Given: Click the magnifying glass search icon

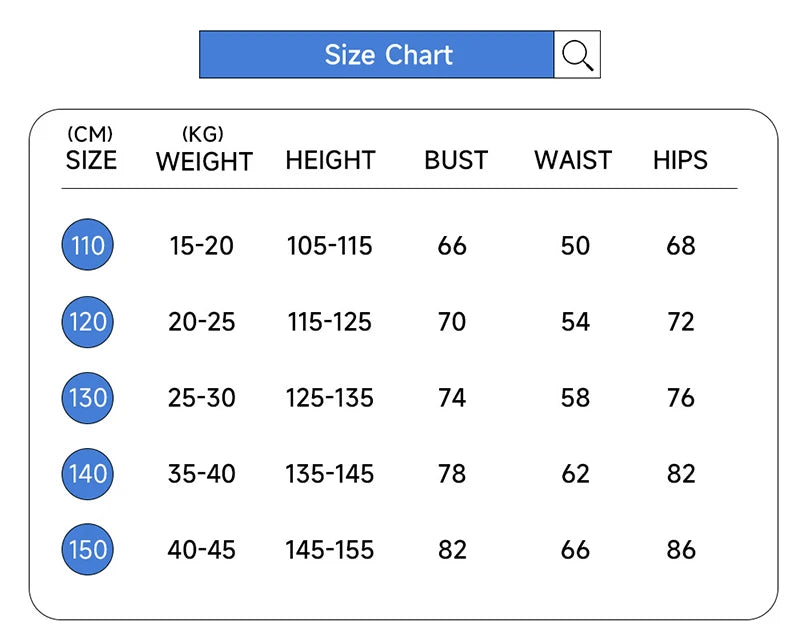Looking at the screenshot, I should [577, 55].
